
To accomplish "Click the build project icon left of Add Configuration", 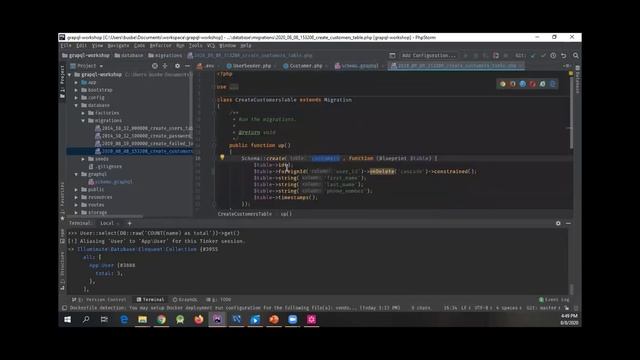I will [392, 56].
